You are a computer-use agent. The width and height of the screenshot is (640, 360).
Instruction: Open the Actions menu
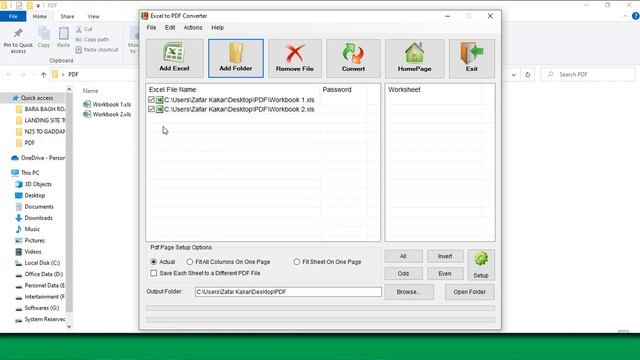[193, 28]
